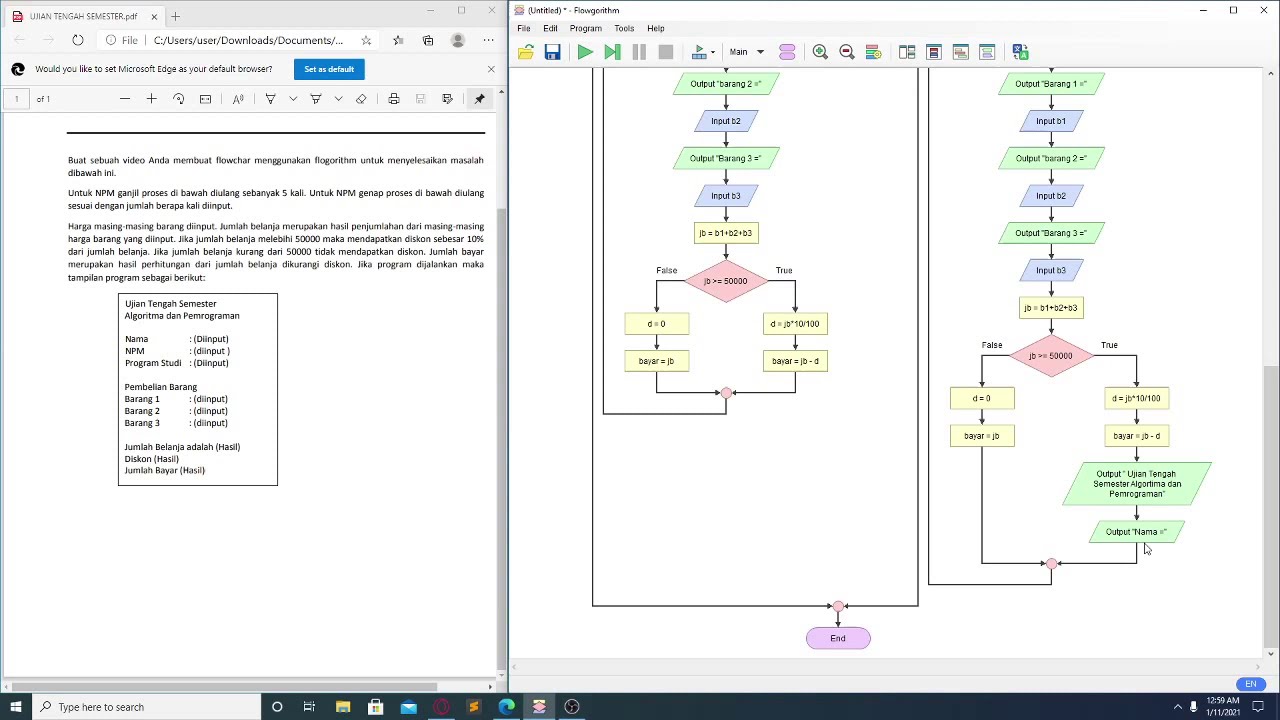1280x720 pixels.
Task: Select the right loop's Input b1 shape
Action: (1051, 121)
